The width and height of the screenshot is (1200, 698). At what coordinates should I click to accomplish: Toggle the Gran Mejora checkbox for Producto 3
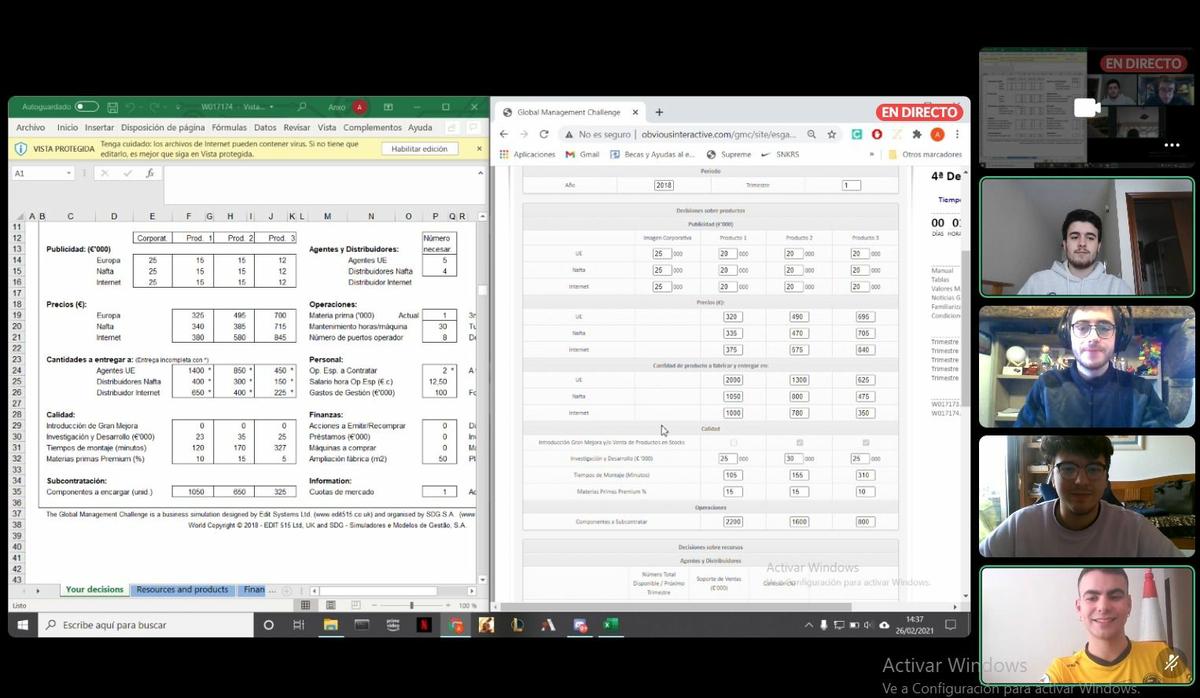tap(865, 442)
